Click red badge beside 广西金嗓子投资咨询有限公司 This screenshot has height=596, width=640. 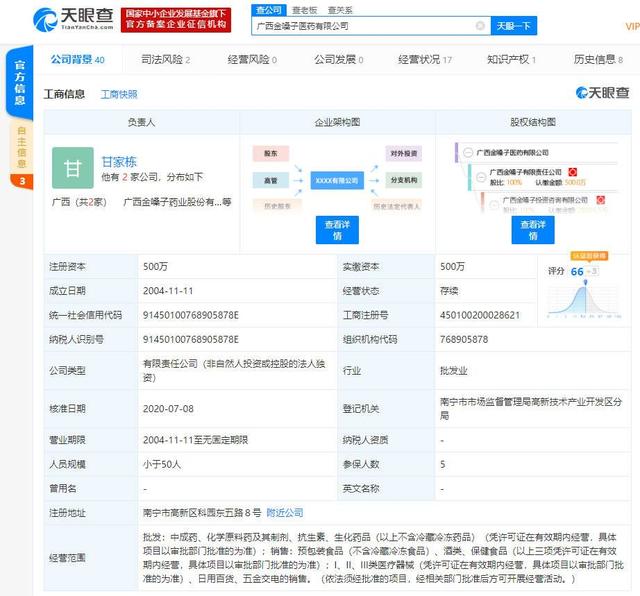click(600, 200)
